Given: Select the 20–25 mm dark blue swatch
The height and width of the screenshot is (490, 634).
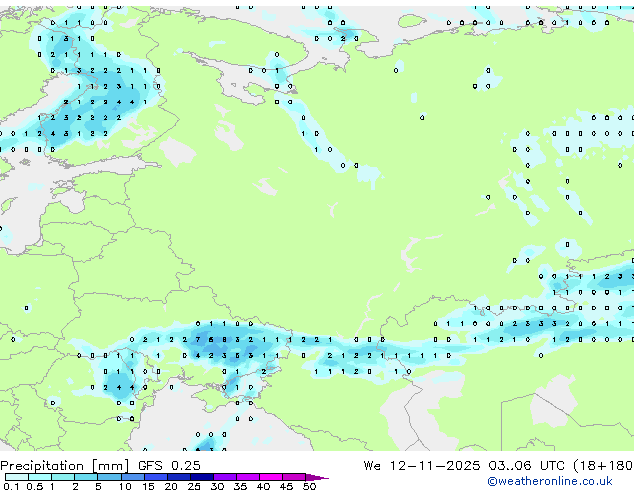Looking at the screenshot, I should (178, 477).
